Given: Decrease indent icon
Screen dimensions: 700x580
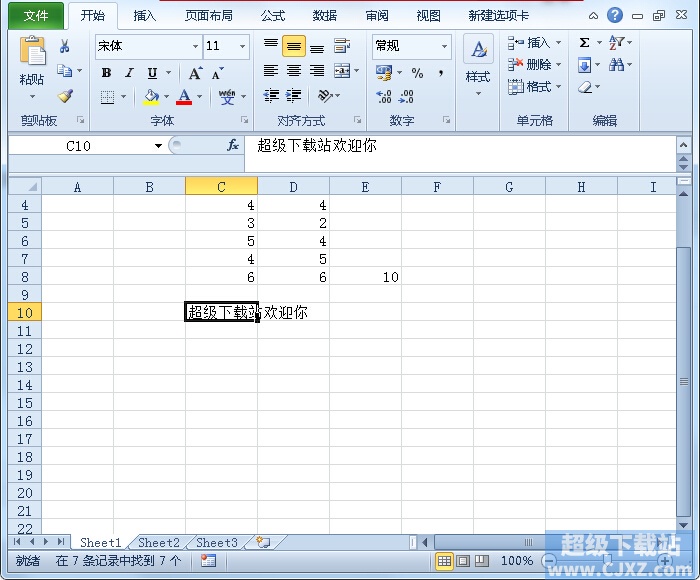Looking at the screenshot, I should coord(271,96).
